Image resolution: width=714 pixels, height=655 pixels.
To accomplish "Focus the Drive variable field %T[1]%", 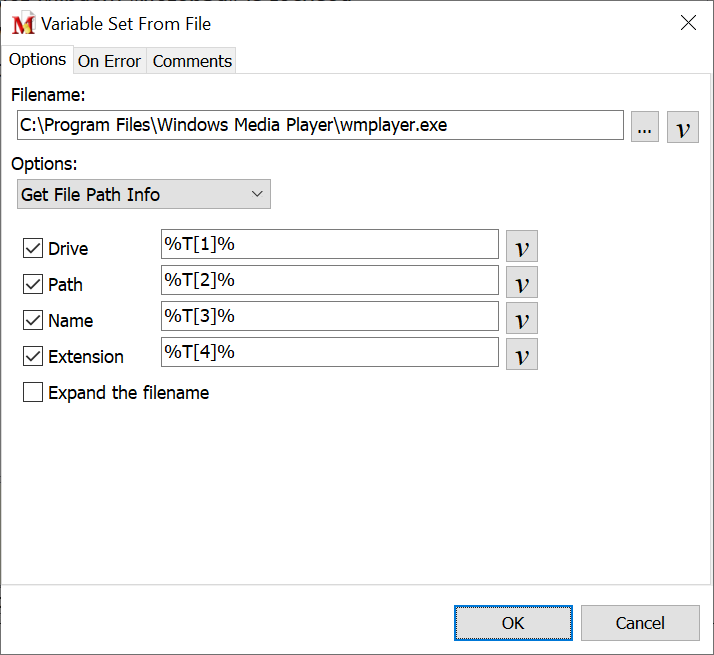I will [x=329, y=245].
